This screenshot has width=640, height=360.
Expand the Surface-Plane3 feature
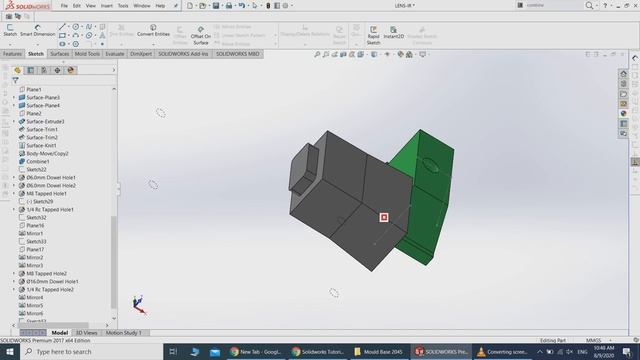click(13, 98)
